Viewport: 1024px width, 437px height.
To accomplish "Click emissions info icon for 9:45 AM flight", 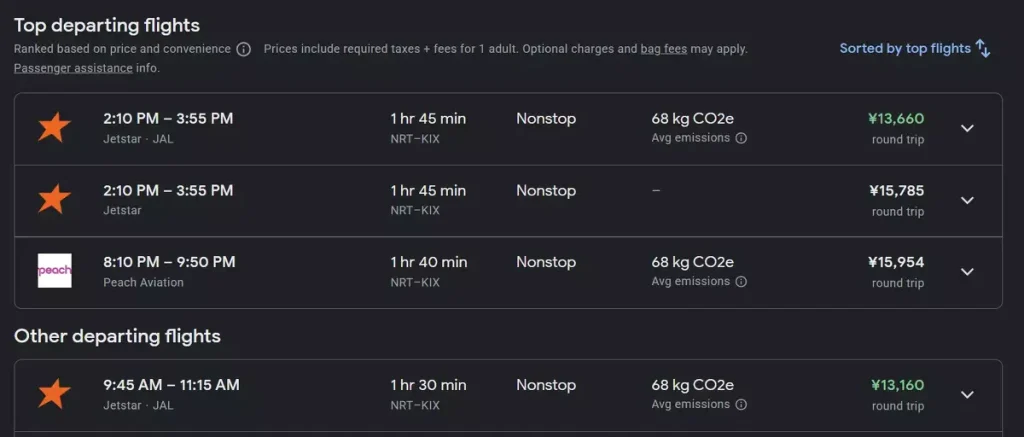I will [x=741, y=405].
